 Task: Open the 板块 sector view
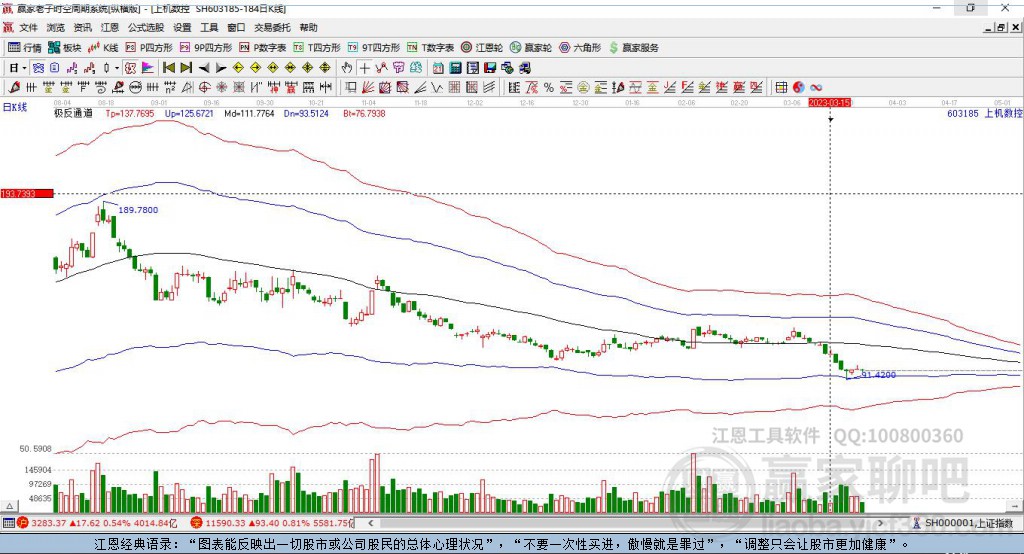click(64, 48)
